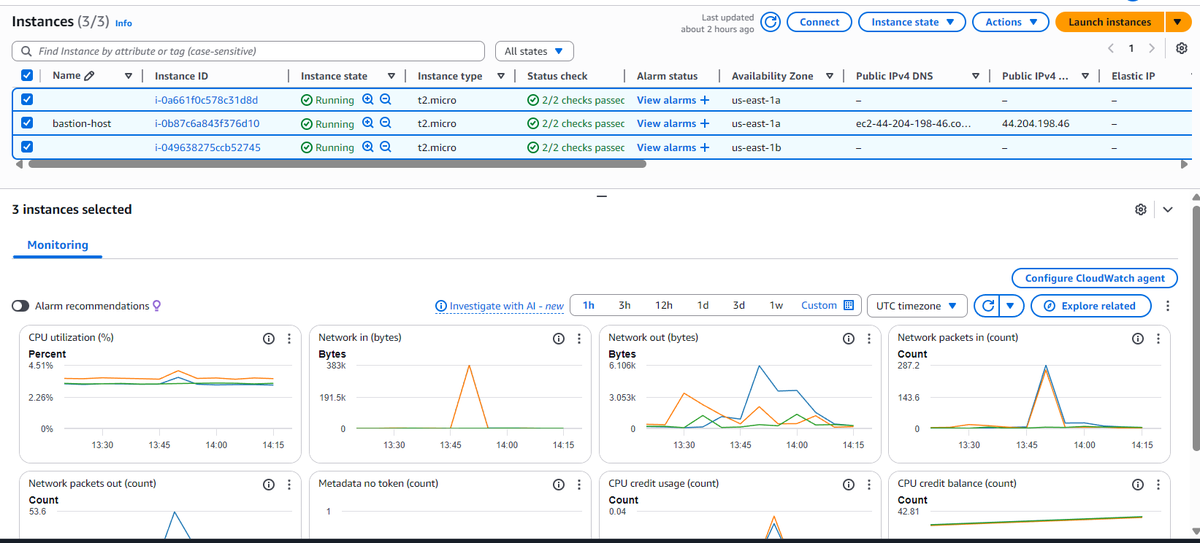The height and width of the screenshot is (543, 1200).
Task: Show CPU utilization chart info
Action: [268, 339]
